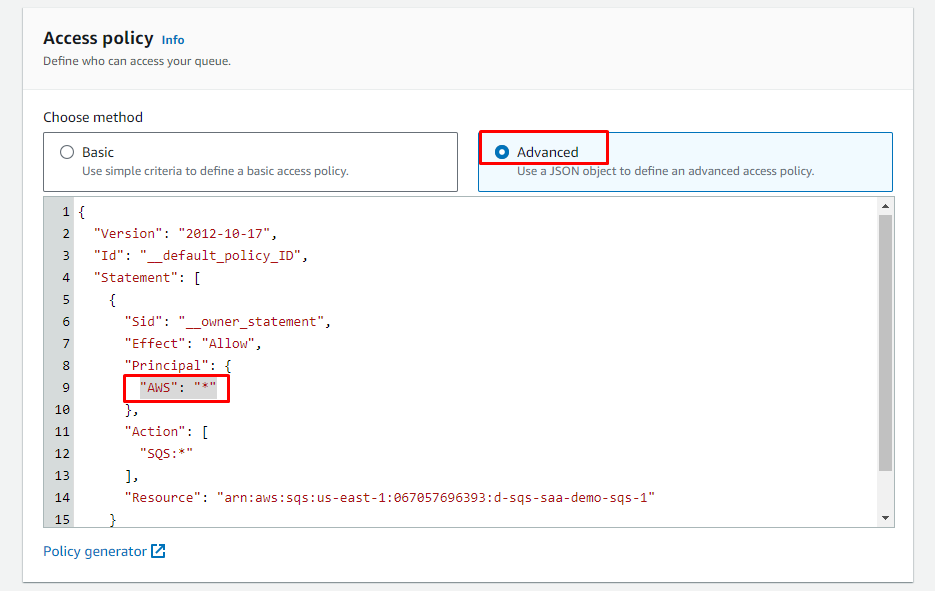This screenshot has width=935, height=591.
Task: Click line number 15 in the editor gutter
Action: tap(62, 520)
